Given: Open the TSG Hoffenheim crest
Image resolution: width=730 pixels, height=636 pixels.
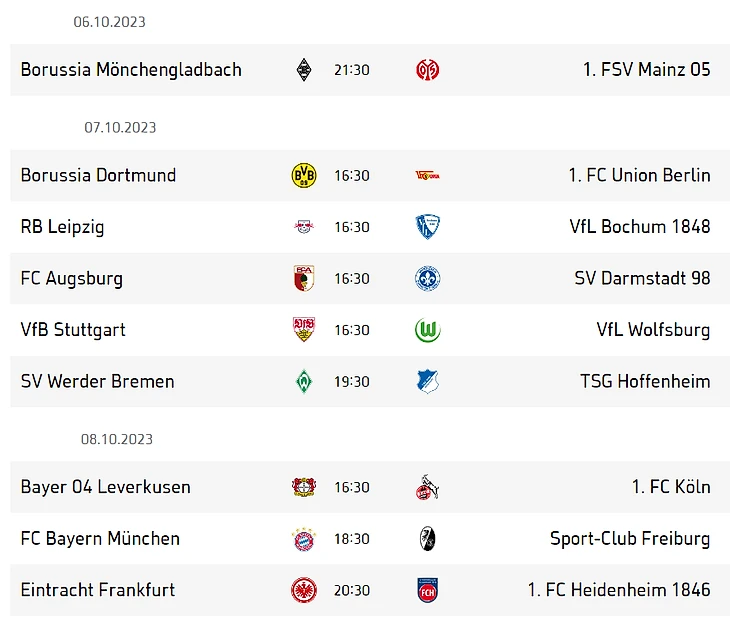Looking at the screenshot, I should [427, 381].
